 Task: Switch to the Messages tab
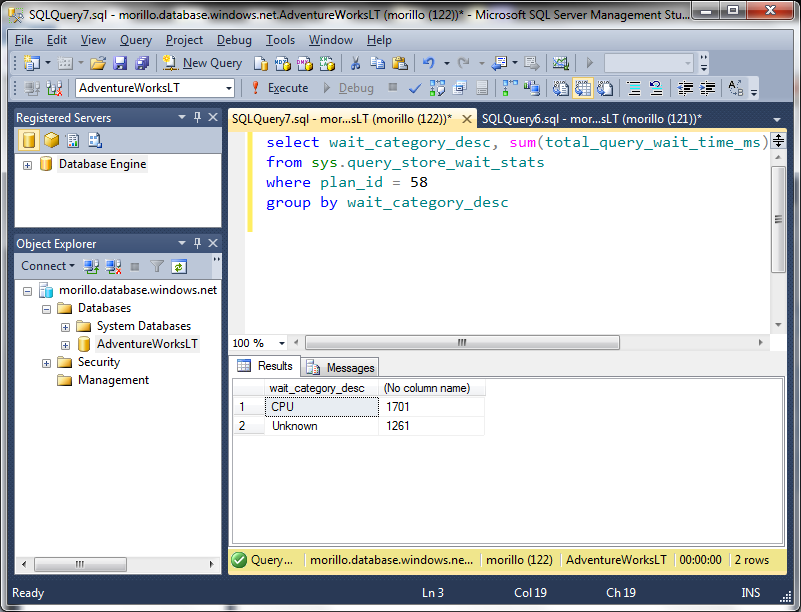341,367
